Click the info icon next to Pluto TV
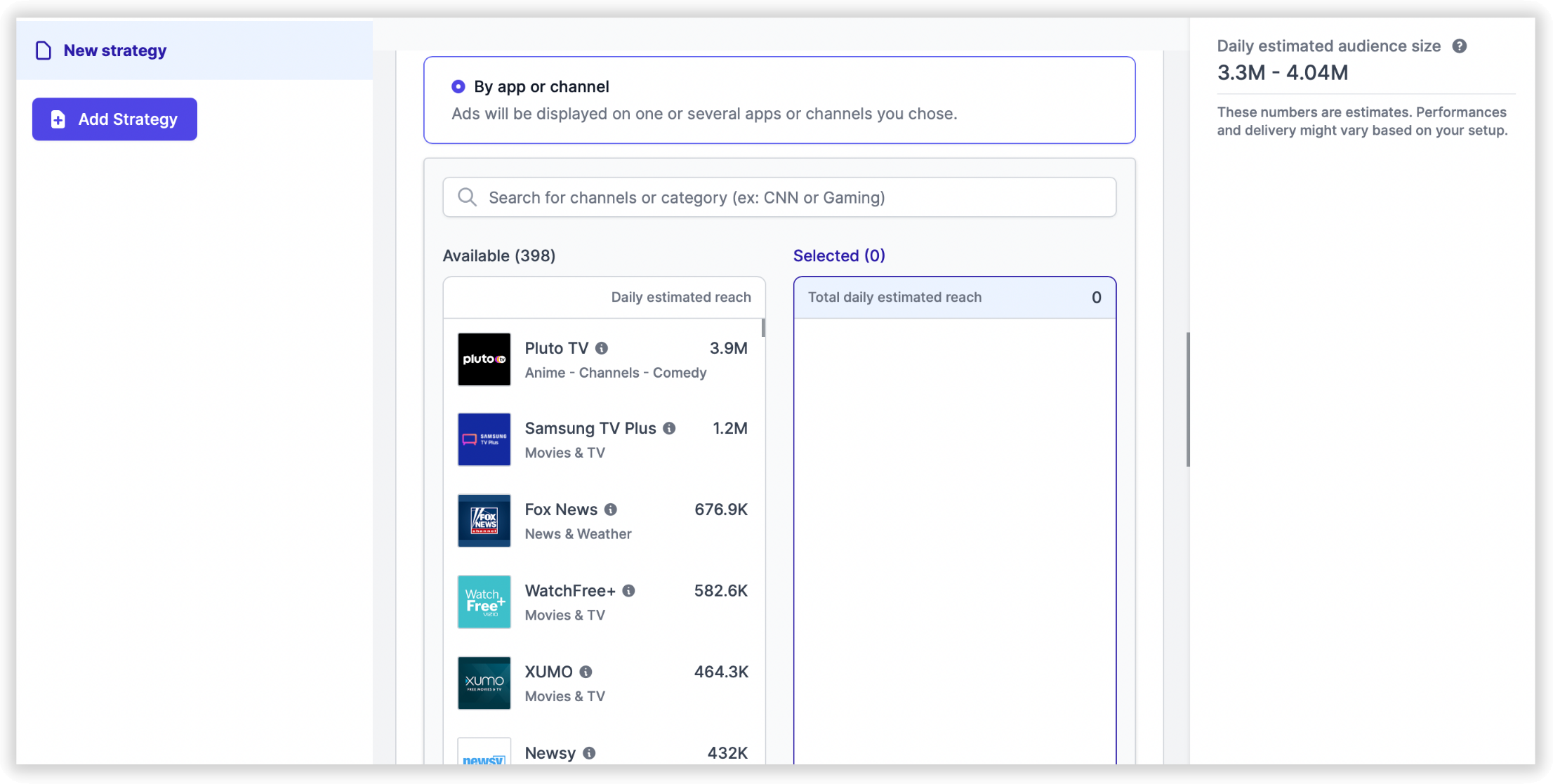 [x=602, y=348]
